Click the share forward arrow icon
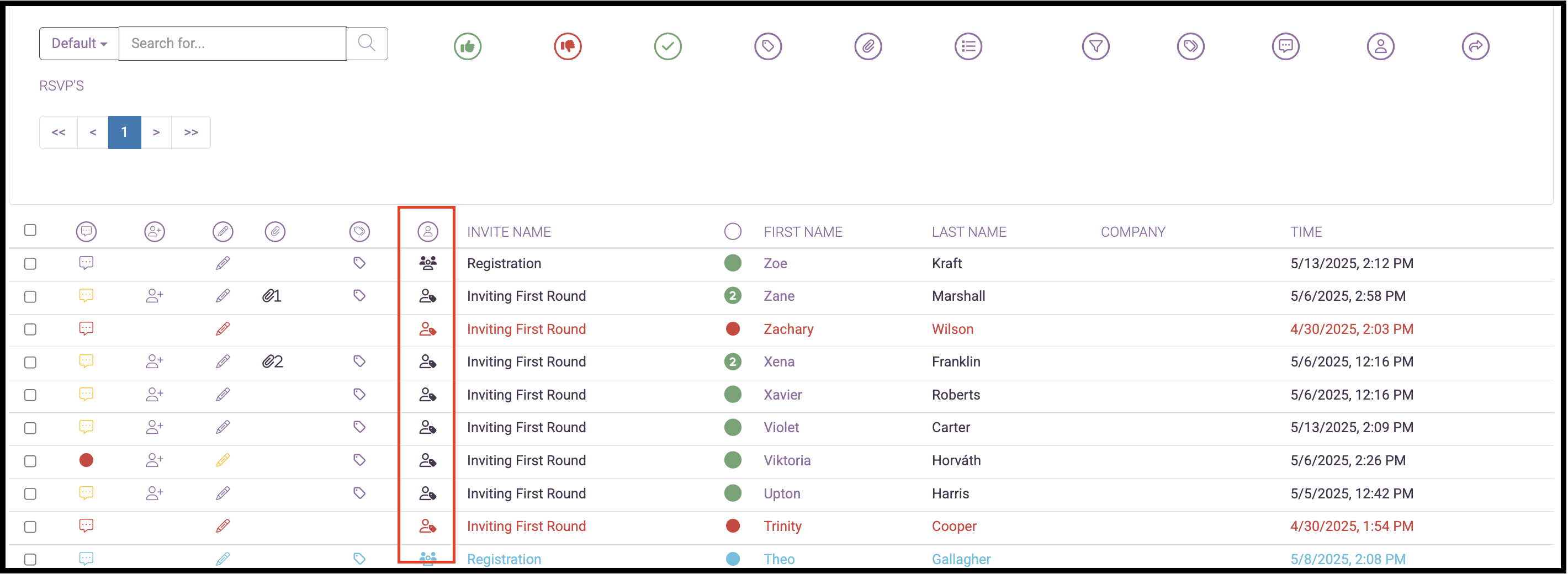Screen dimensions: 1568x574 coord(1475,46)
